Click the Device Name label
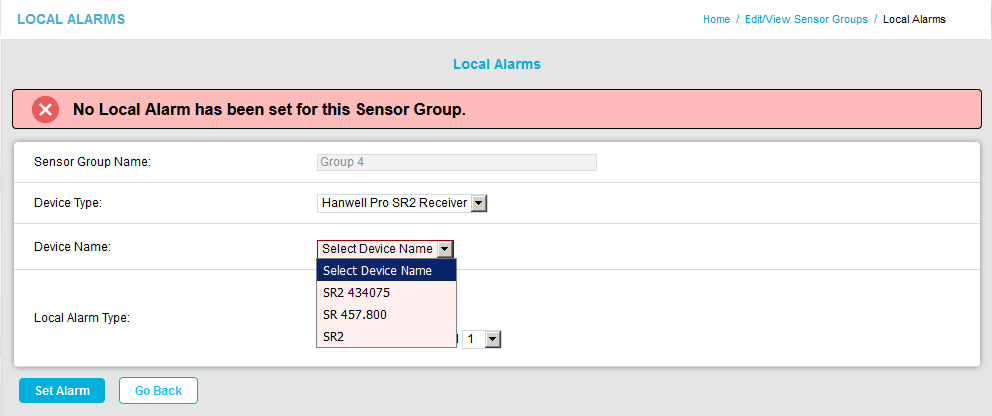Screen dimensions: 992x416 click(72, 247)
